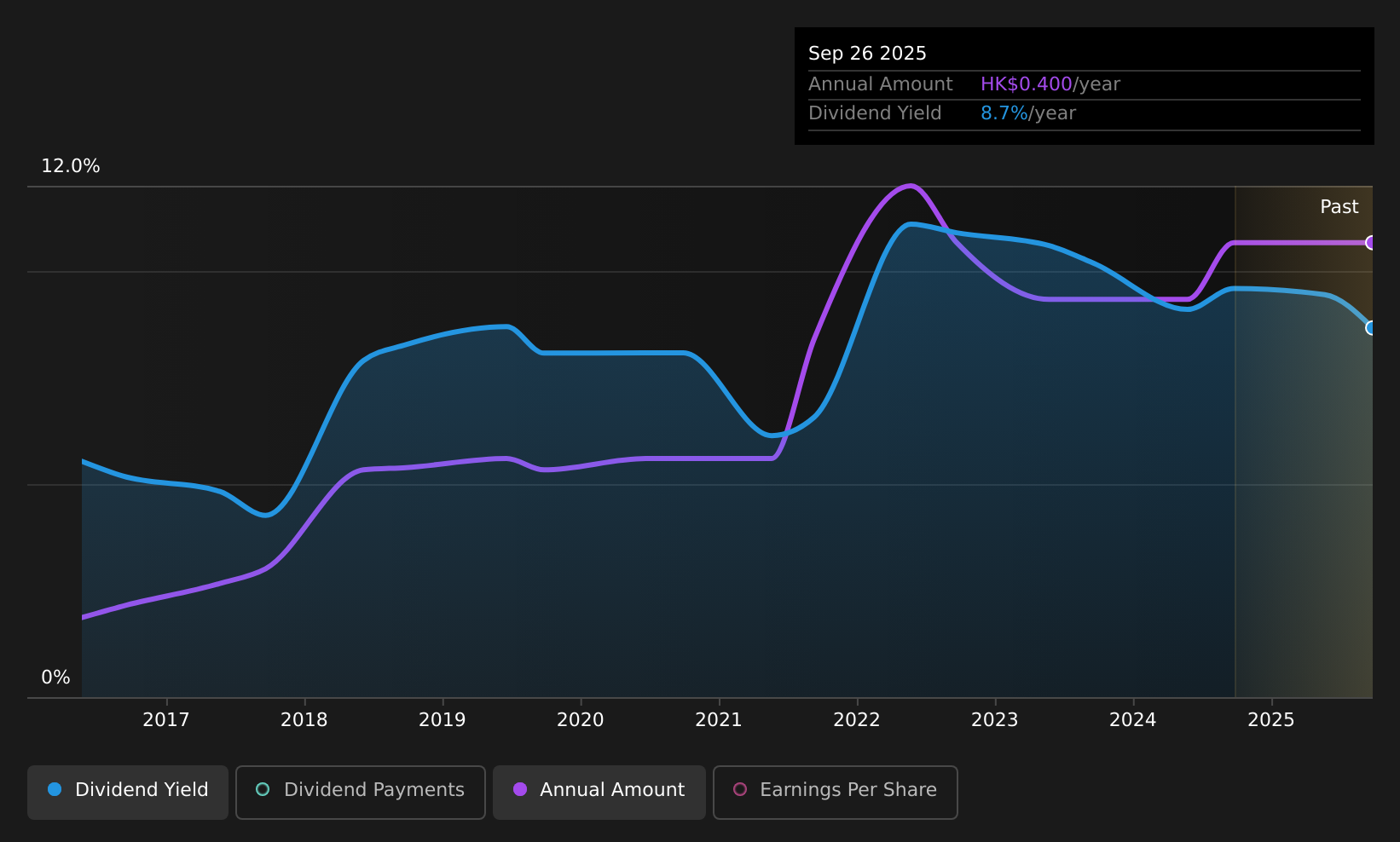Click the HK$0.400/year annual amount value

click(x=1050, y=84)
